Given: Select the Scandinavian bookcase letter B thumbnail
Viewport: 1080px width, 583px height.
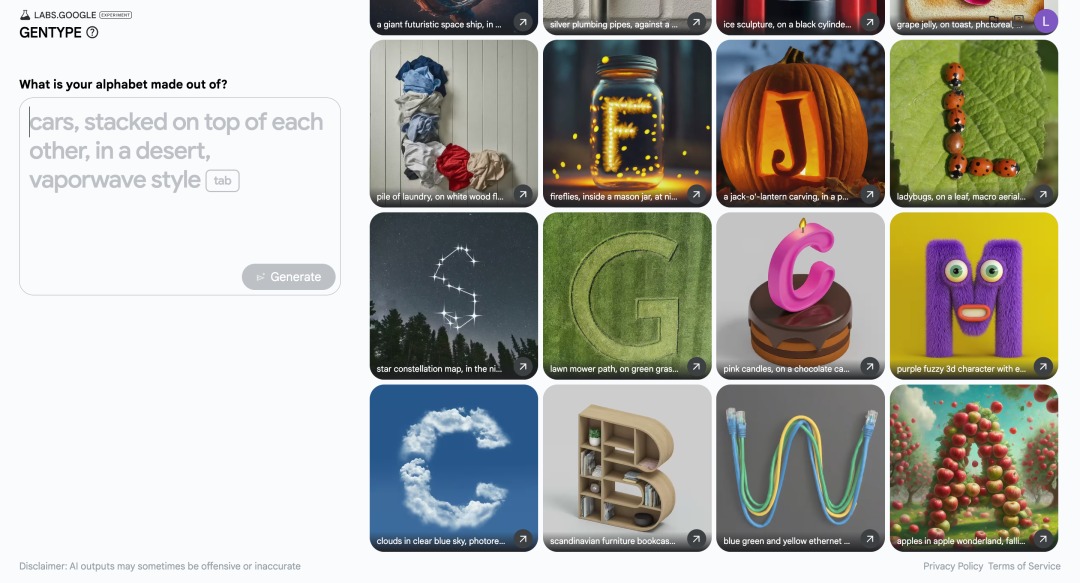Looking at the screenshot, I should (x=627, y=468).
